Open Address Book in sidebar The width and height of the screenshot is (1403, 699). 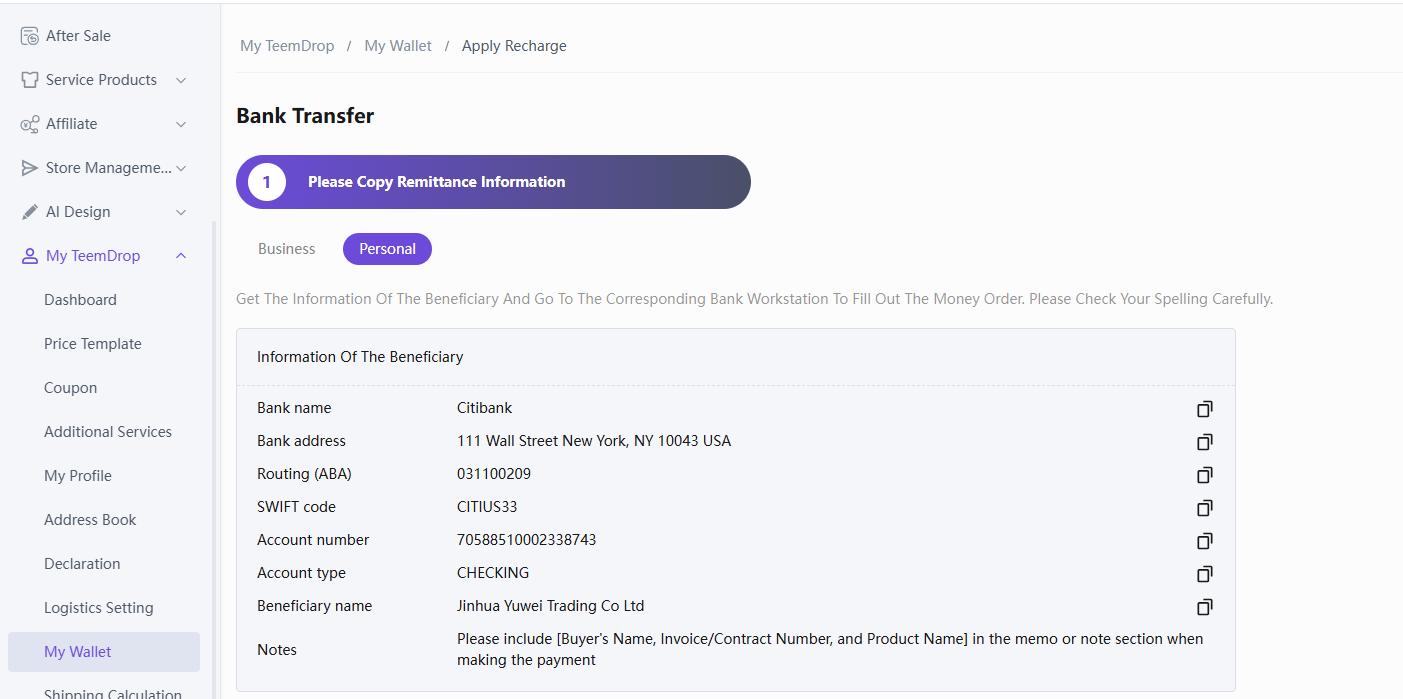(x=90, y=520)
